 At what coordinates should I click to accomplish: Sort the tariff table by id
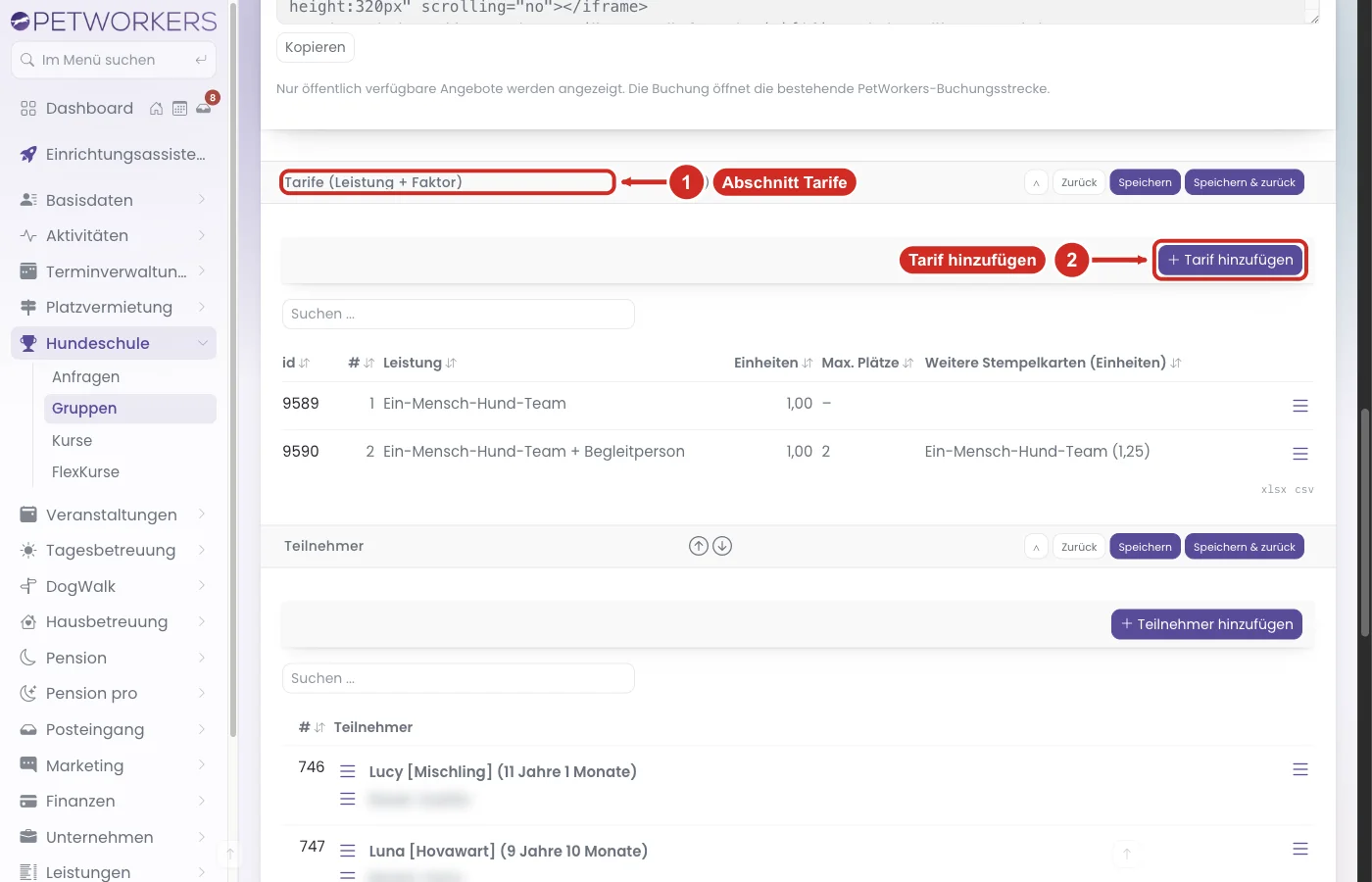click(x=296, y=363)
